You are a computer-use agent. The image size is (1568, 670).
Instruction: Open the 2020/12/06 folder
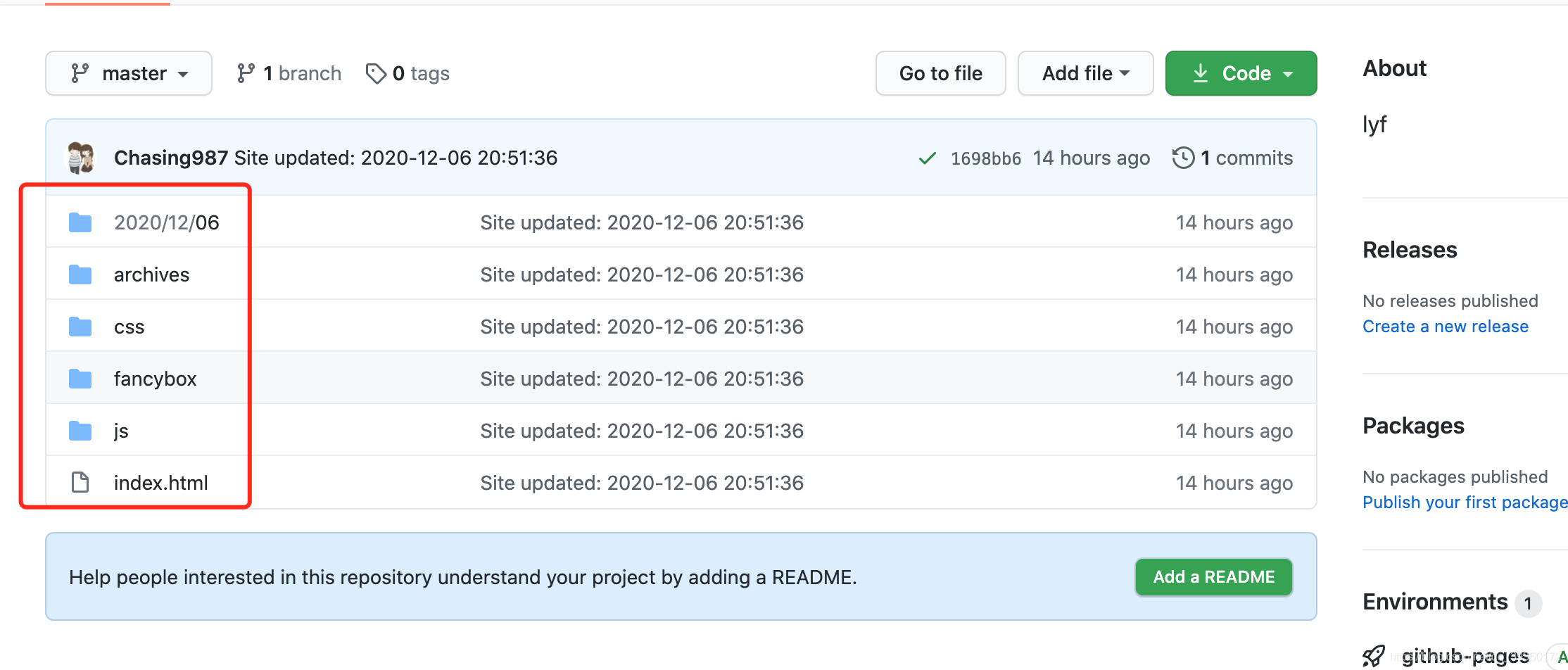(167, 222)
